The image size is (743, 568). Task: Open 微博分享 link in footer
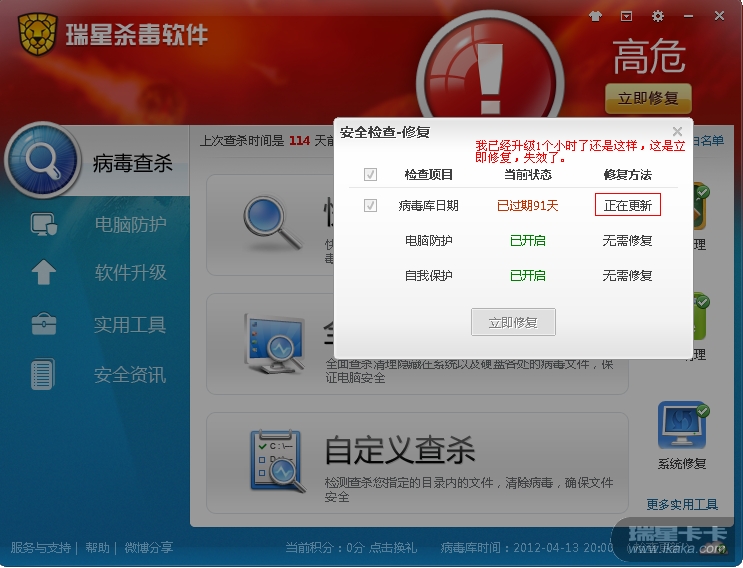[x=148, y=548]
